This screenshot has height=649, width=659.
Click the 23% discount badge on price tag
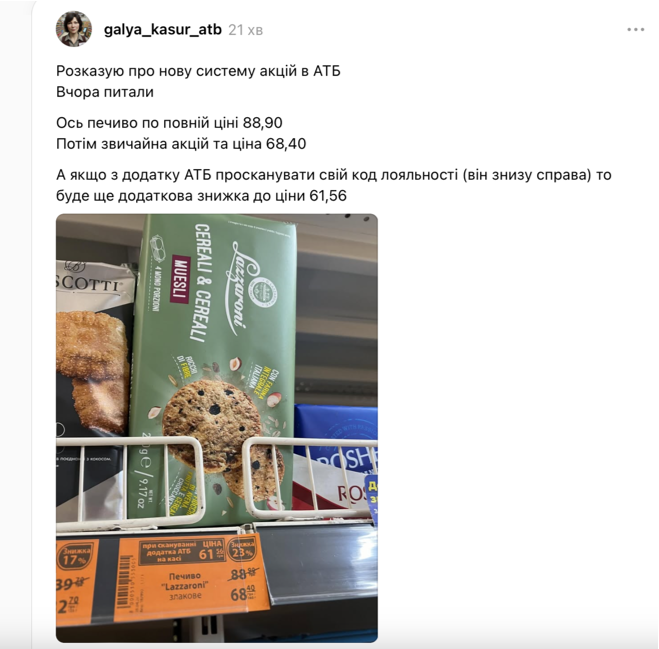click(242, 549)
